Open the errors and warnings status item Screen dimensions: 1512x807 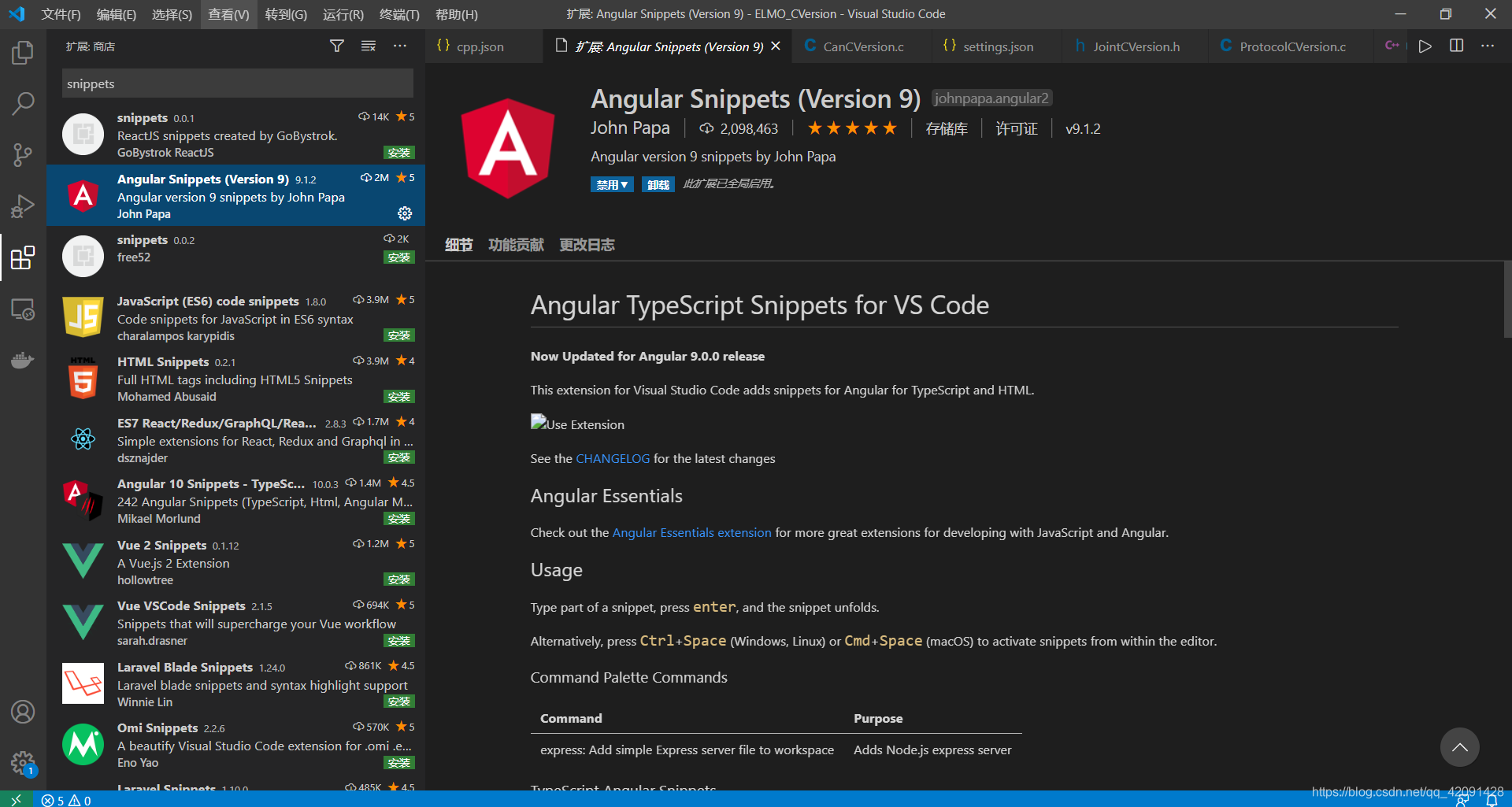click(x=66, y=800)
